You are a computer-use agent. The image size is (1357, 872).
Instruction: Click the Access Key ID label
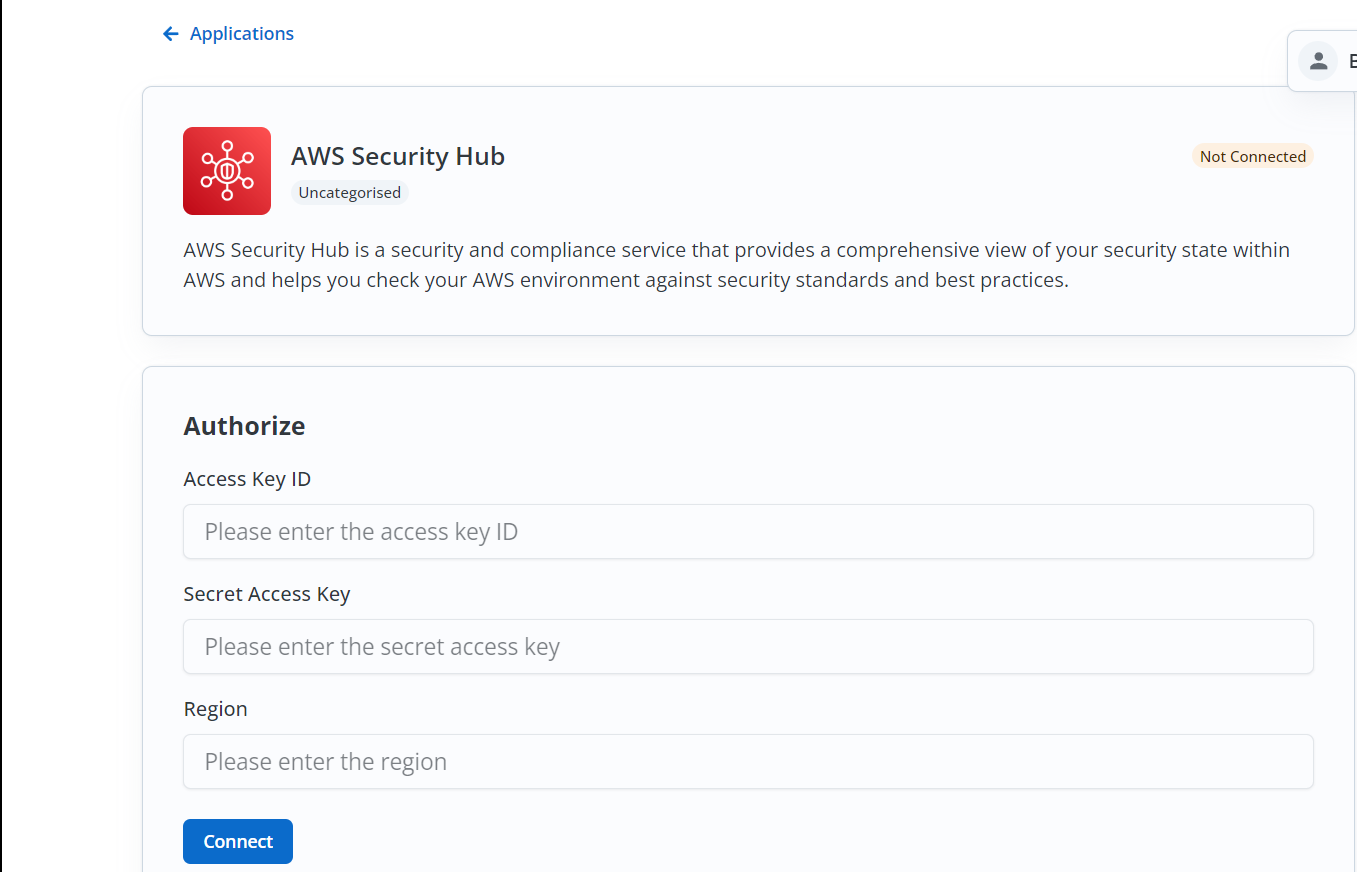coord(247,479)
